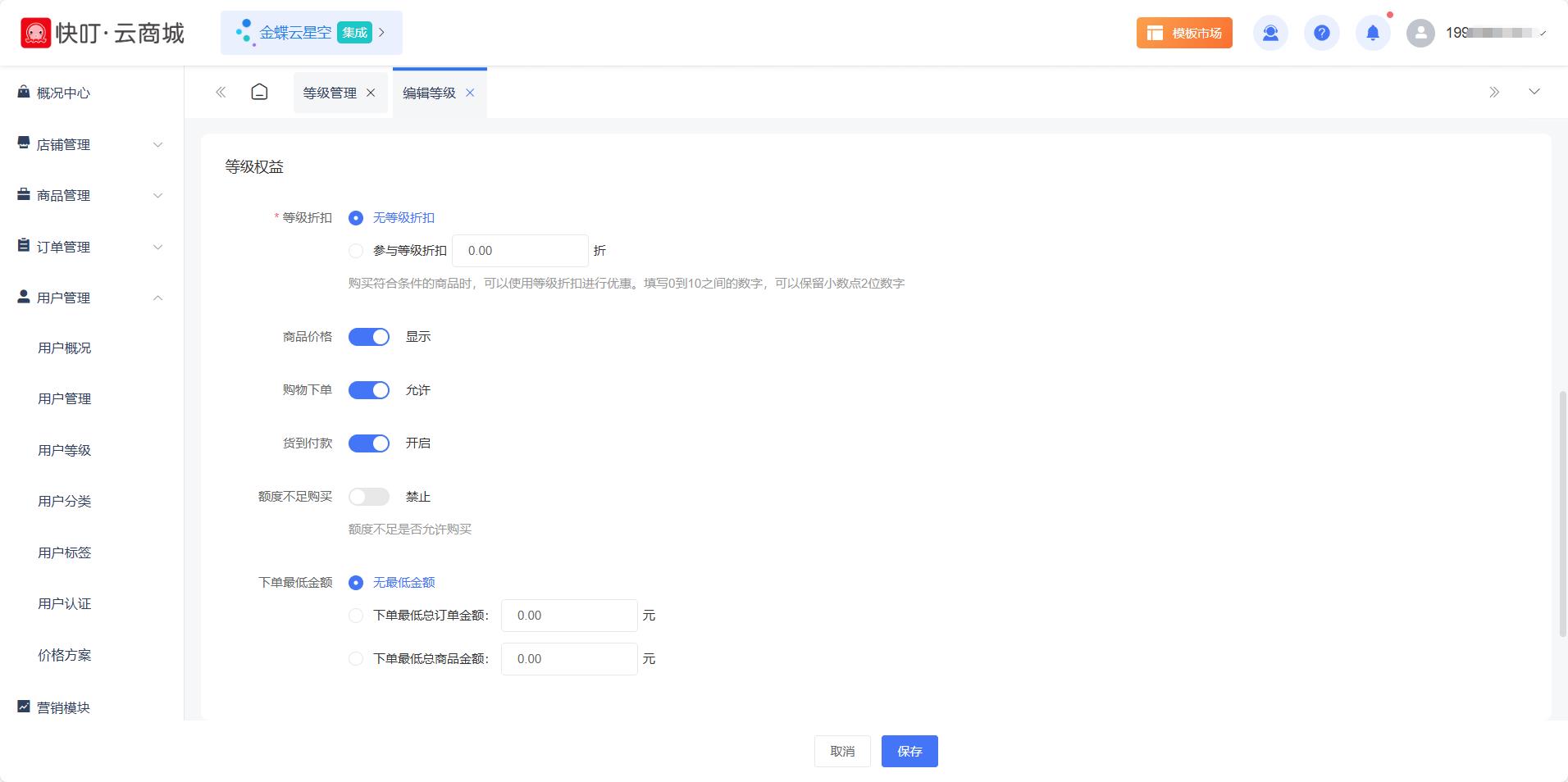The width and height of the screenshot is (1568, 782).
Task: Open the notification bell with red dot
Action: point(1373,33)
